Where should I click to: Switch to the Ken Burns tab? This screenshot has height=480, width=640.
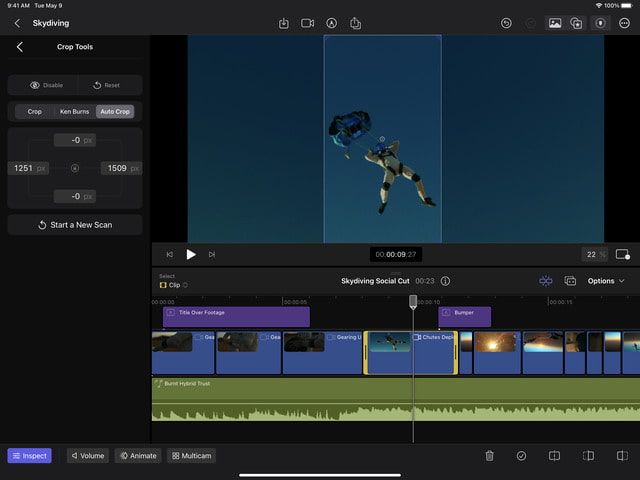pos(73,111)
